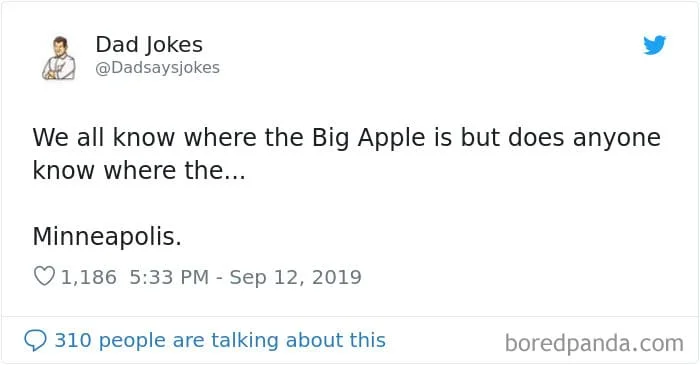Open the Dad Jokes profile avatar
Screen dimensions: 700x365
pyautogui.click(x=59, y=58)
